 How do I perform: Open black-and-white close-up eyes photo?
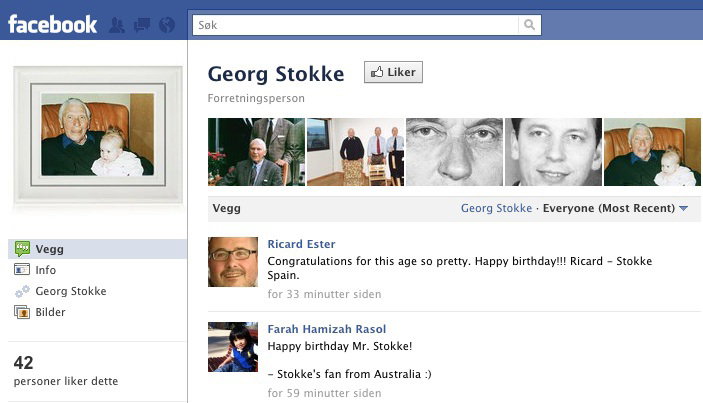pos(454,152)
